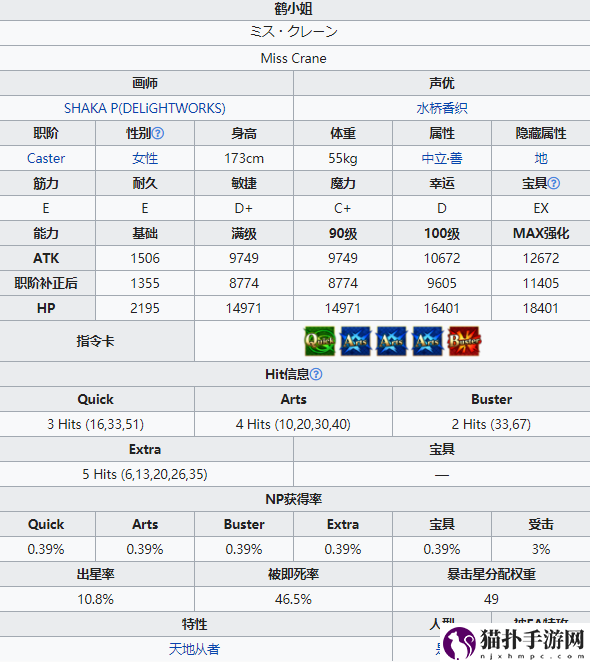Click the MAX HP value 18401

[x=541, y=308]
